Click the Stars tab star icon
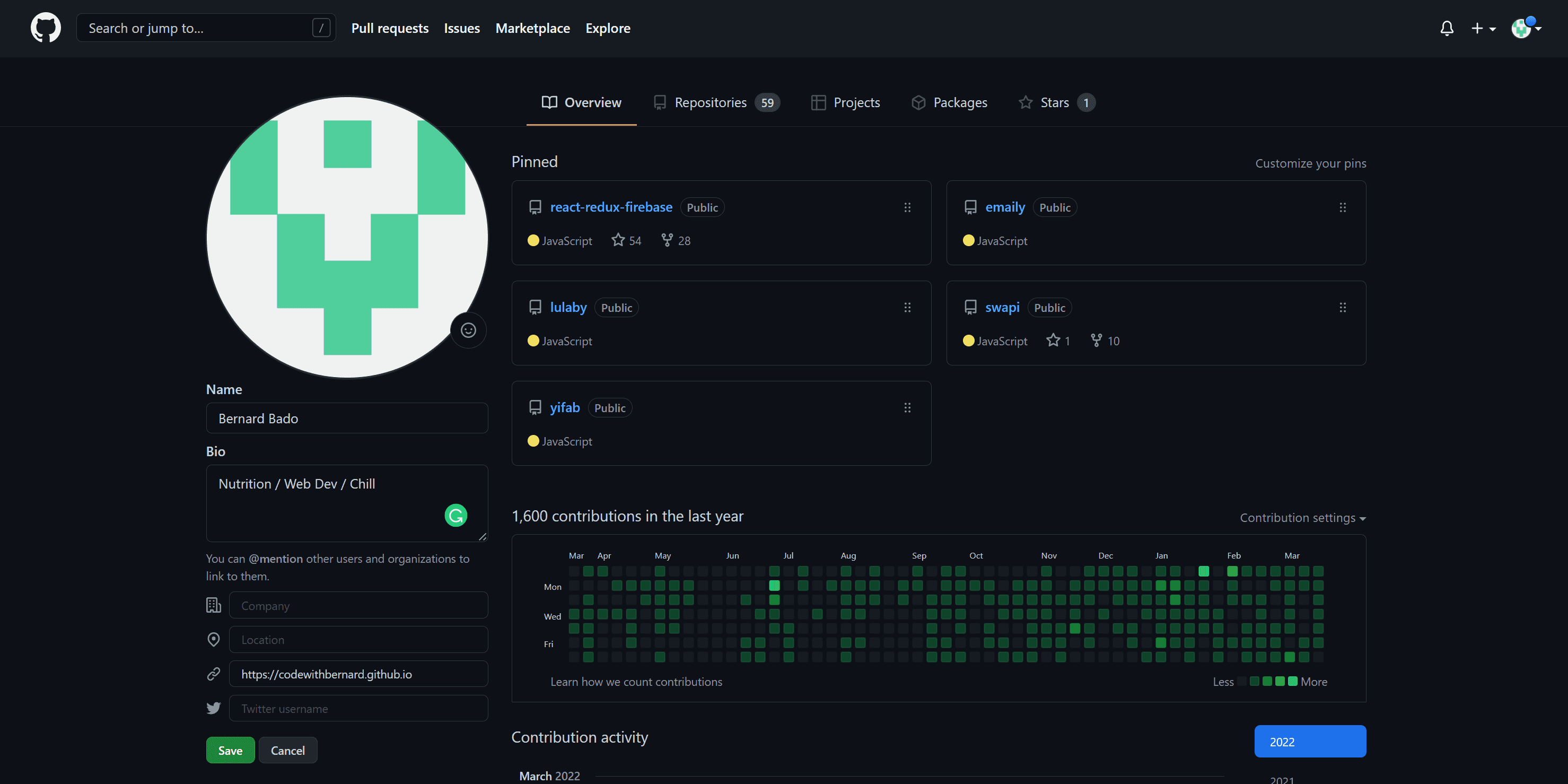1568x784 pixels. tap(1026, 102)
